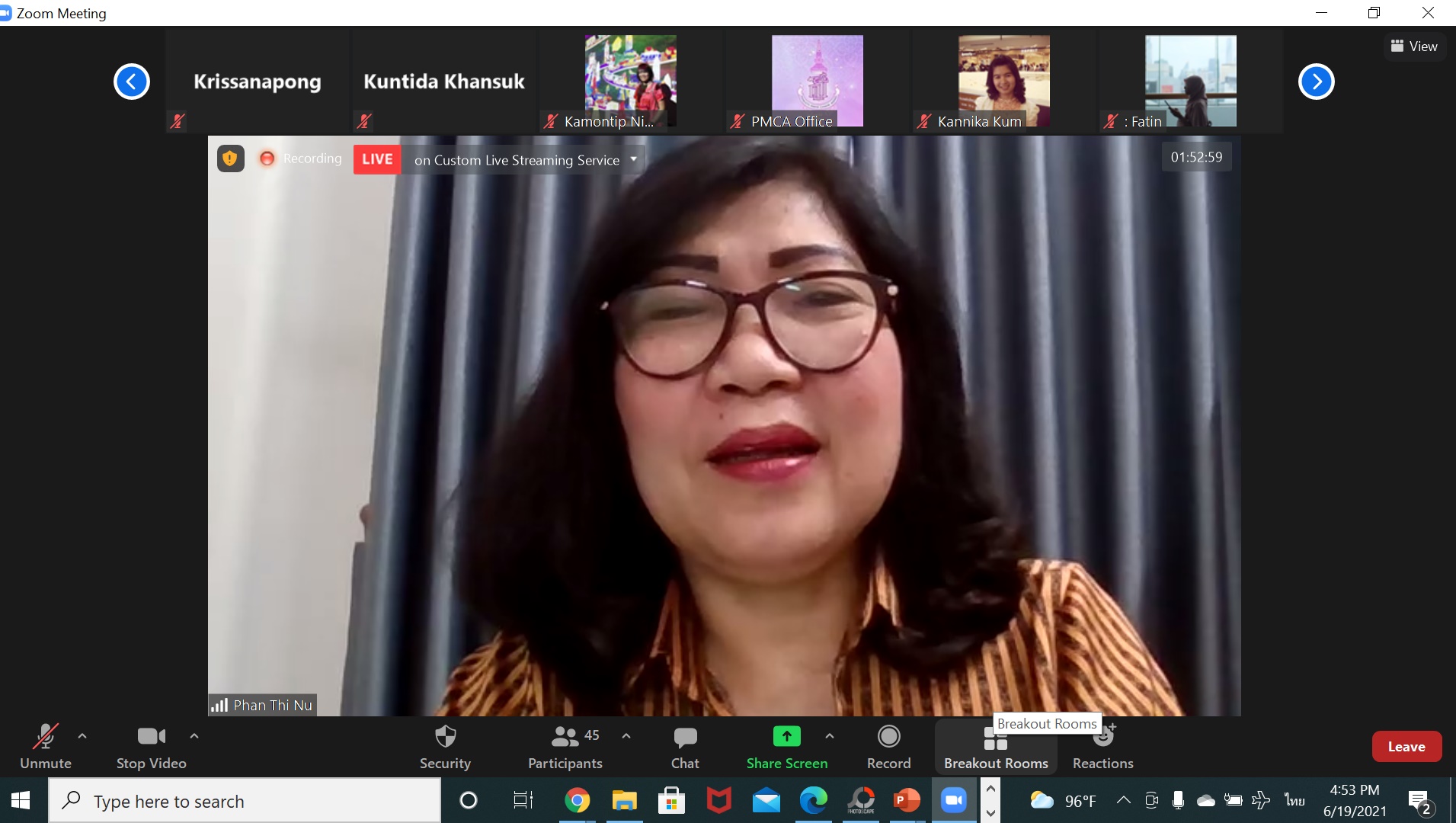Screen dimensions: 1456x823
Task: Click the taskbar search box
Action: point(245,801)
